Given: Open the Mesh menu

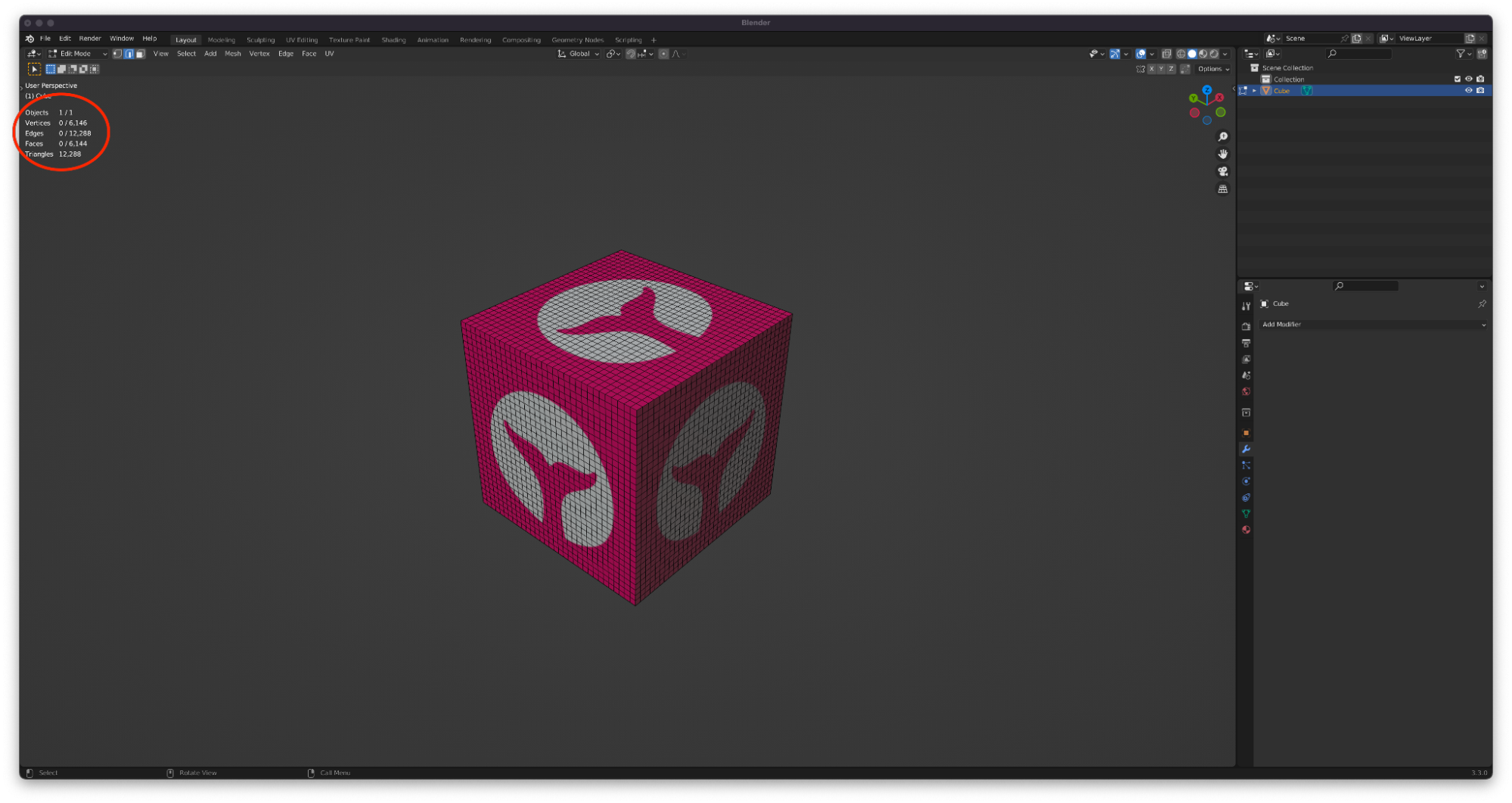Looking at the screenshot, I should (x=232, y=54).
